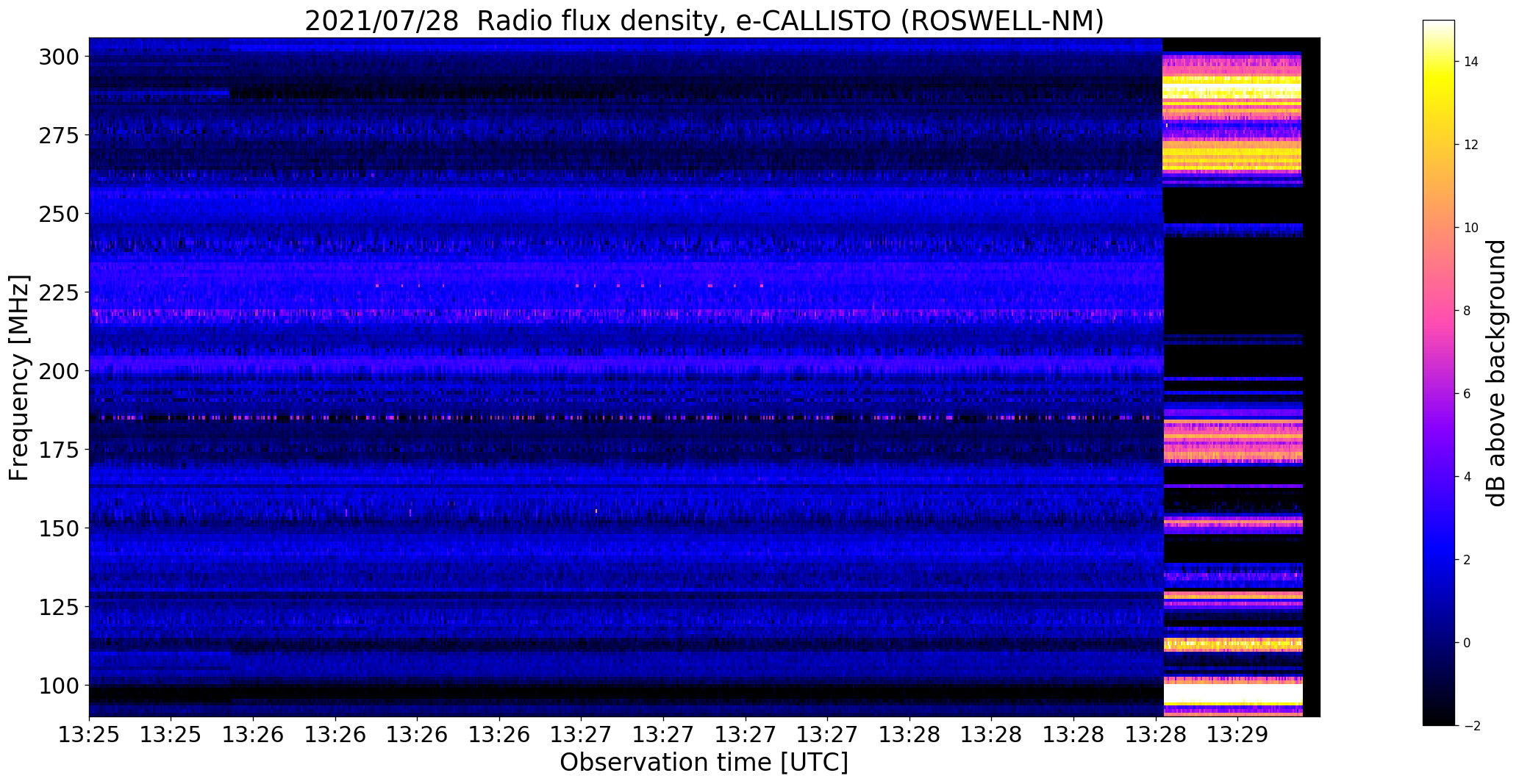Click the 225 frequency tick label
The width and height of the screenshot is (1519, 784).
coord(59,292)
